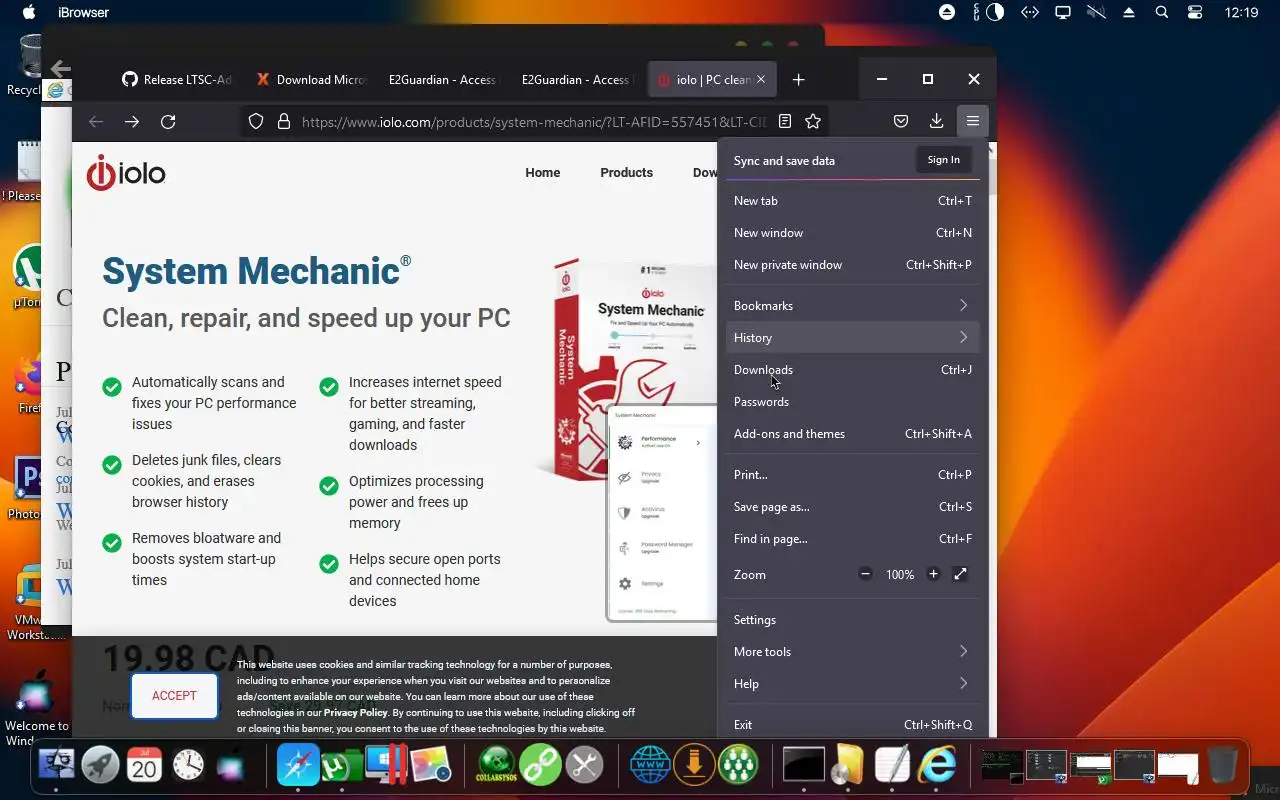
Task: Expand the Help submenu
Action: 852,684
